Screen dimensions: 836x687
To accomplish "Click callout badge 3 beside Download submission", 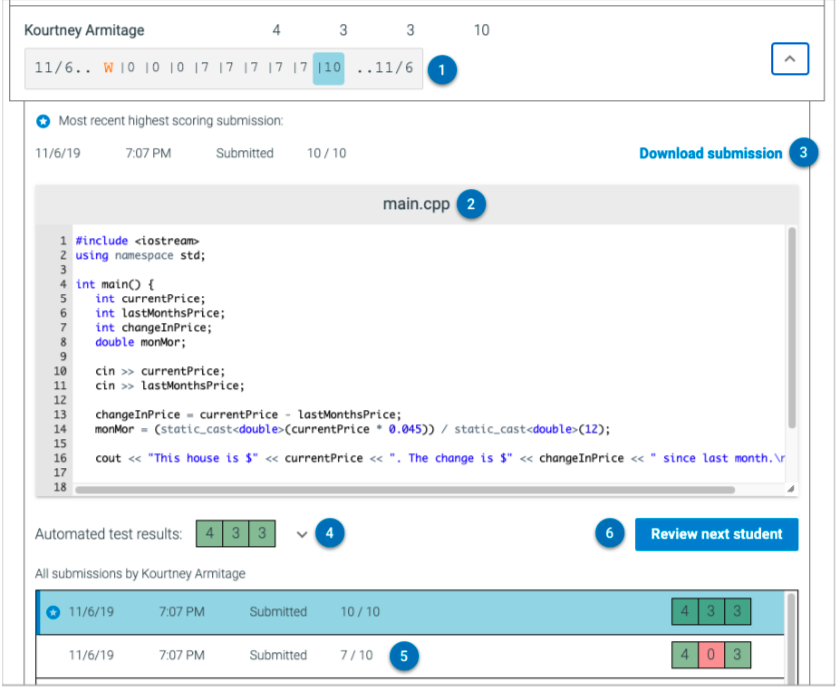I will click(x=803, y=152).
